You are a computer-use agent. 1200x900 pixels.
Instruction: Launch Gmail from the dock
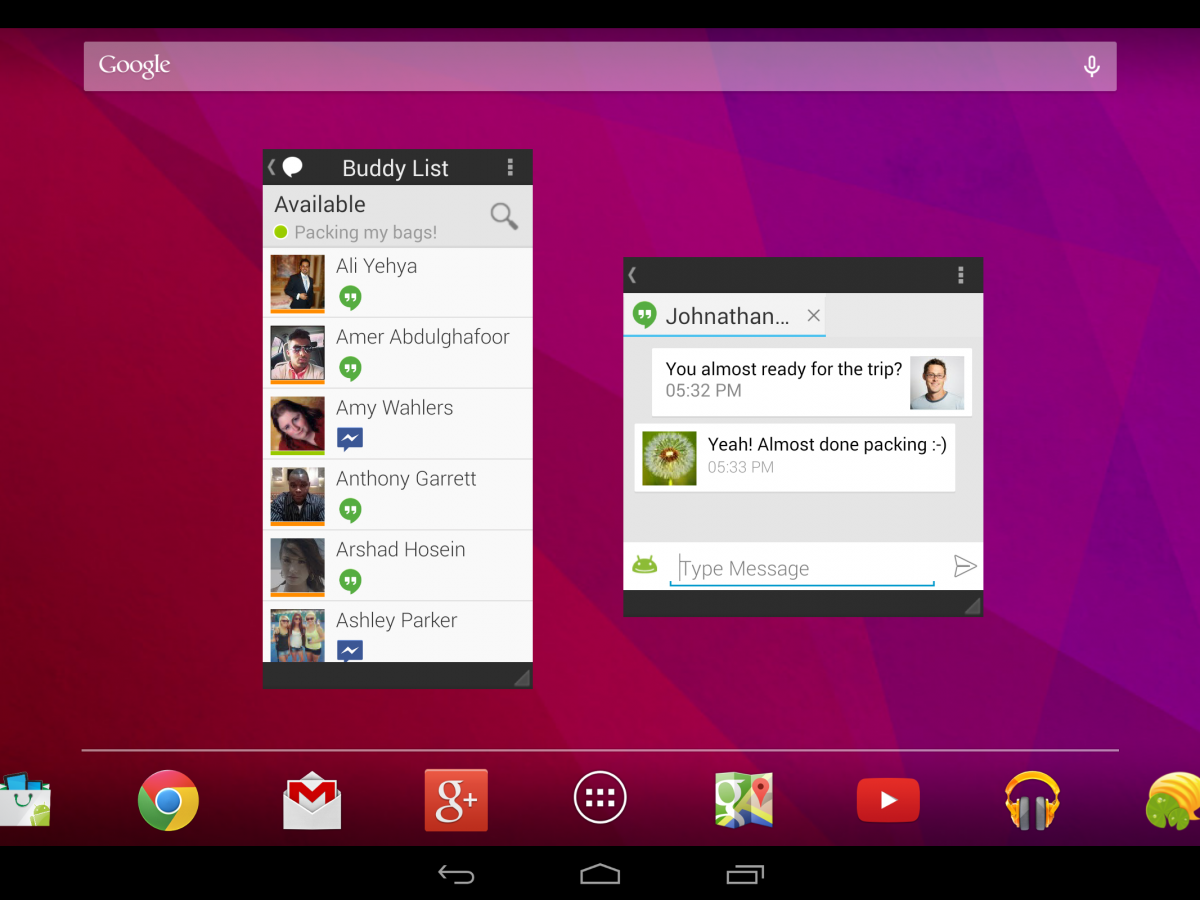pyautogui.click(x=312, y=800)
